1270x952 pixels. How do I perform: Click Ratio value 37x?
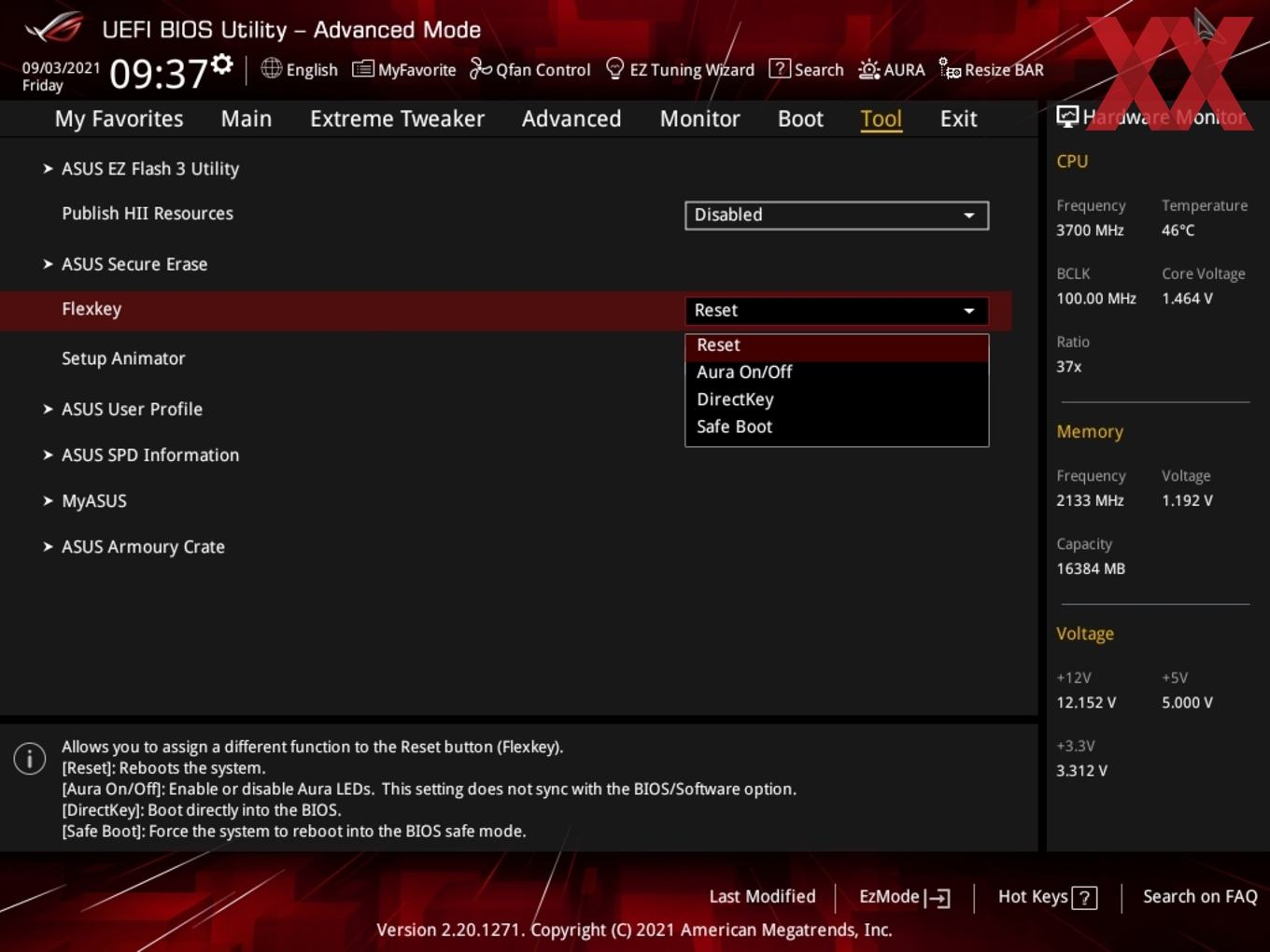tap(1068, 367)
